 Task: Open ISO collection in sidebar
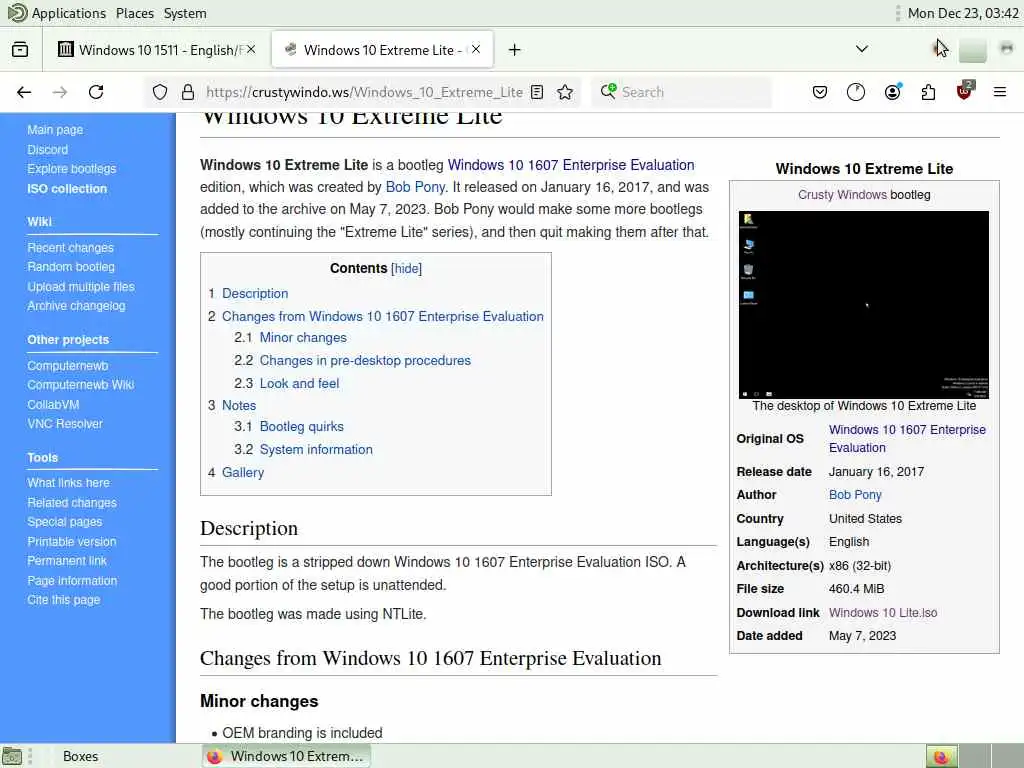[x=67, y=189]
